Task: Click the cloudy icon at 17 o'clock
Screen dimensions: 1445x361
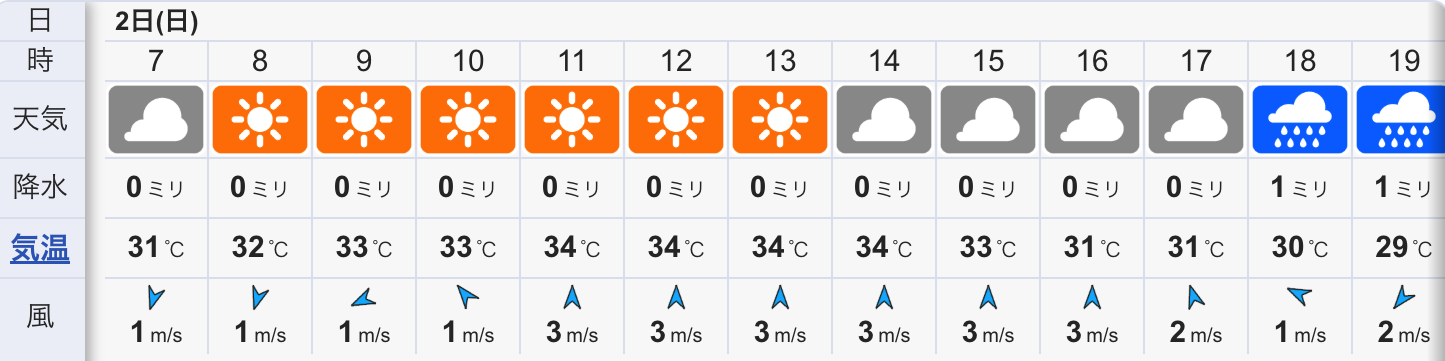Action: click(1196, 120)
